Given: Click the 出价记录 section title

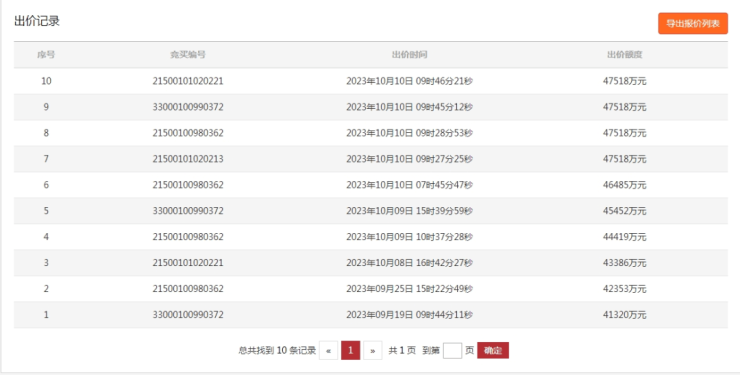Looking at the screenshot, I should tap(37, 21).
